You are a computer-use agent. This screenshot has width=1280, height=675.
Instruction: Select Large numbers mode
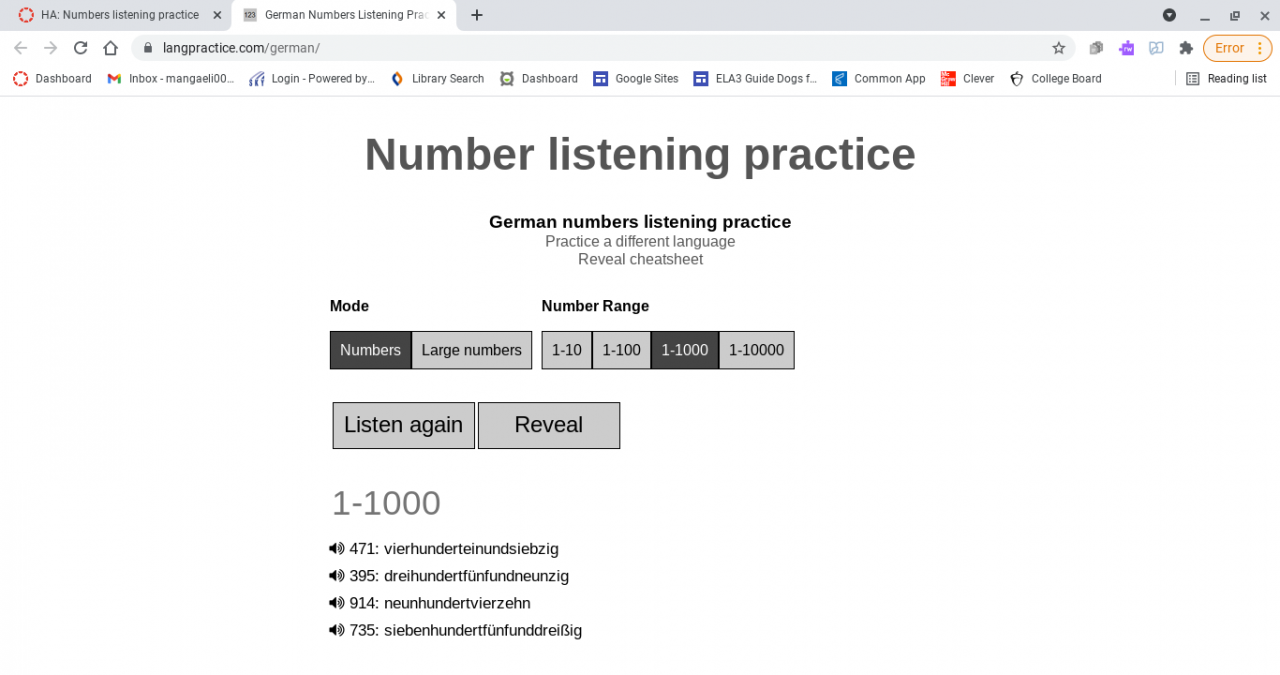[471, 350]
